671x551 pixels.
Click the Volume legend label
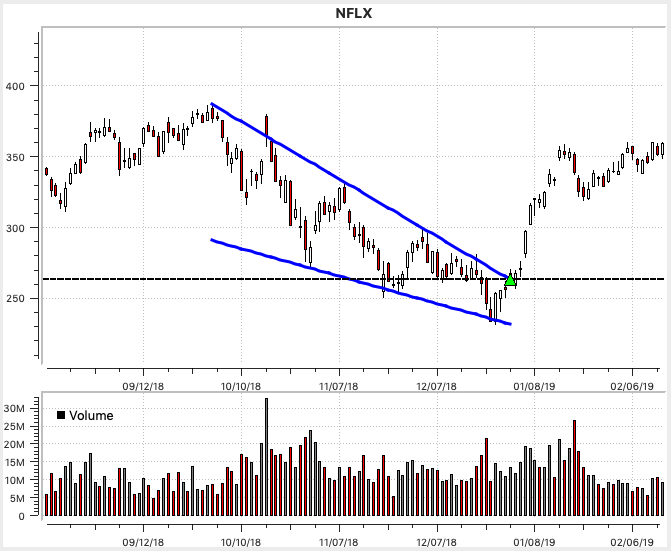91,415
